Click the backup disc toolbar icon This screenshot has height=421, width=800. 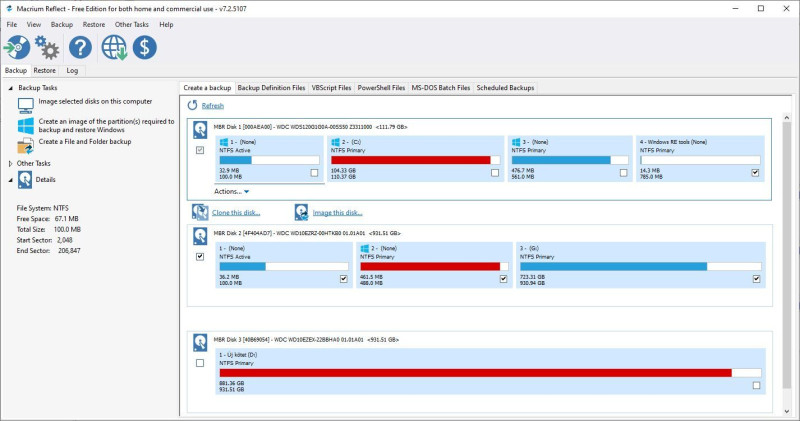[x=17, y=47]
